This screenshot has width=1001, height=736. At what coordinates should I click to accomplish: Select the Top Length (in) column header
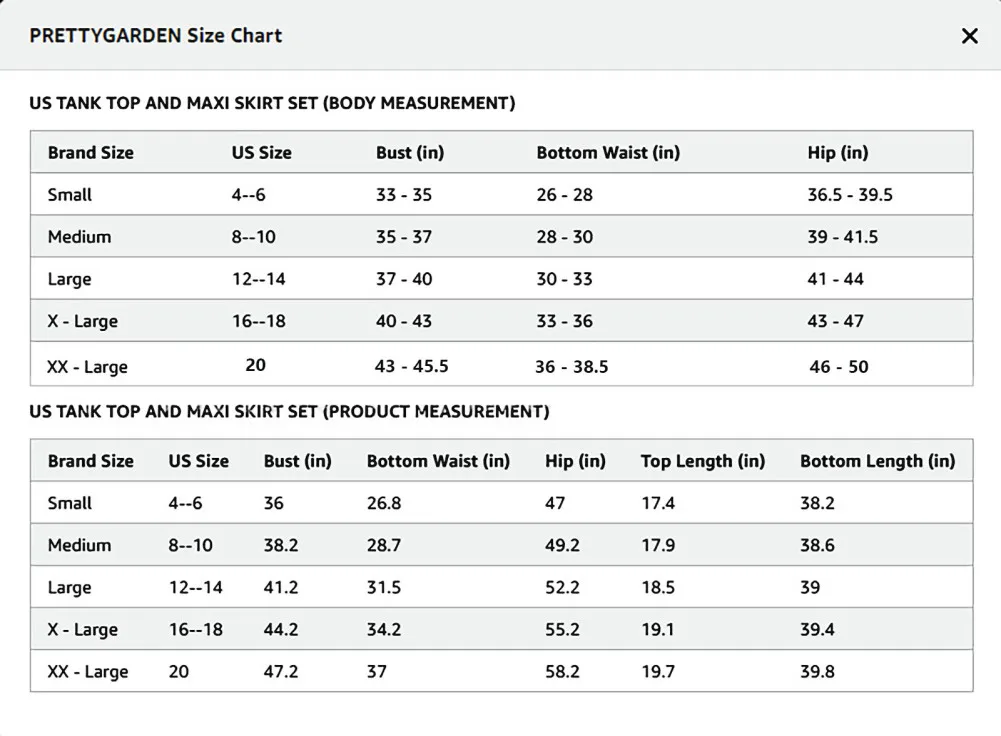[x=703, y=461]
